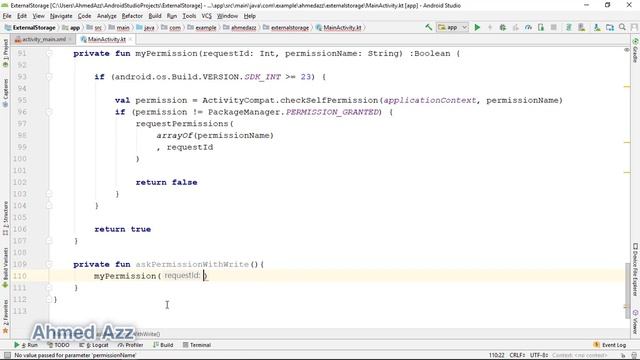Open the Window menu
Image resolution: width=640 pixels, height=360 pixels.
click(x=227, y=16)
